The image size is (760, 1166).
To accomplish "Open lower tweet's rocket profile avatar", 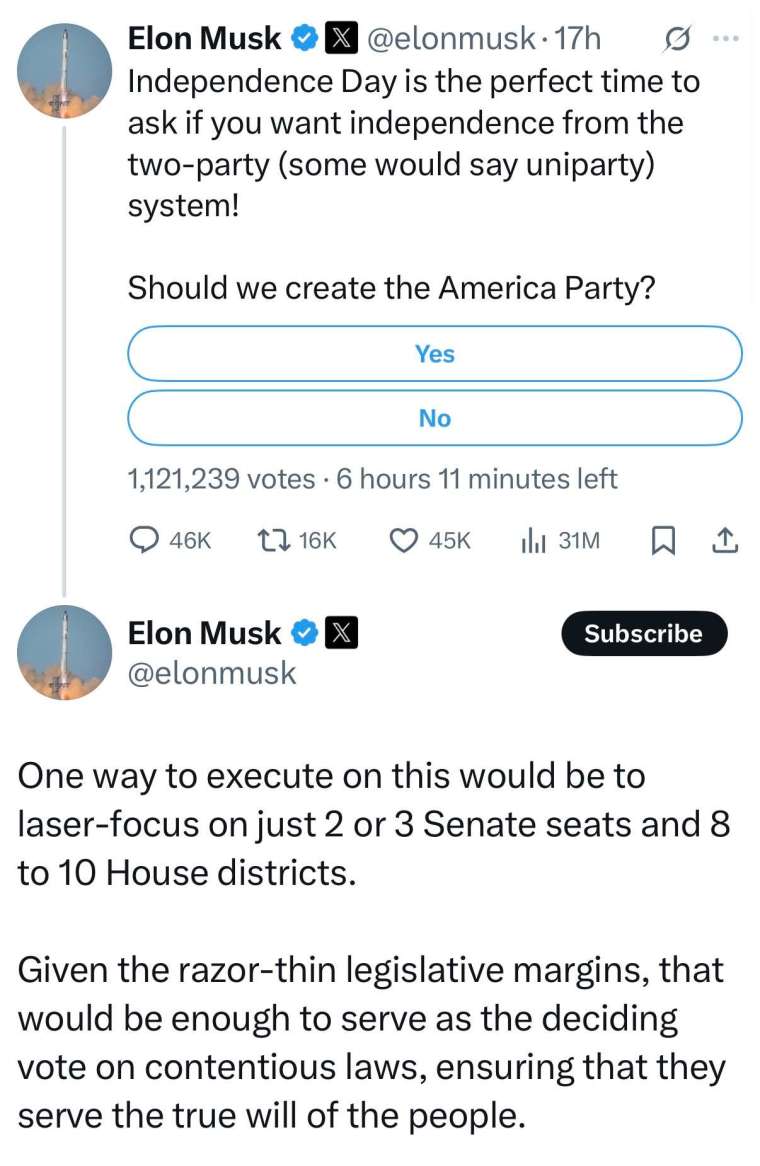I will 64,652.
